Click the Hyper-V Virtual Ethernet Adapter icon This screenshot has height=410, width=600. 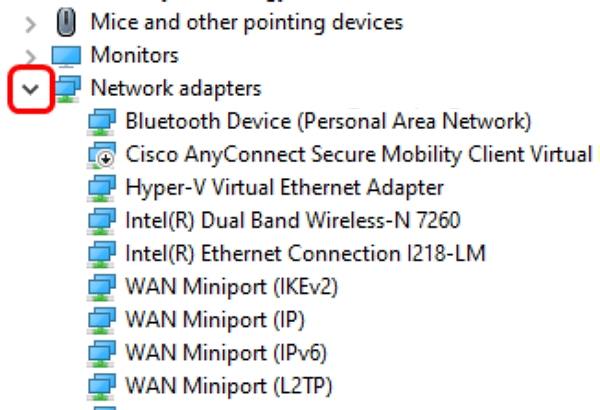click(101, 188)
